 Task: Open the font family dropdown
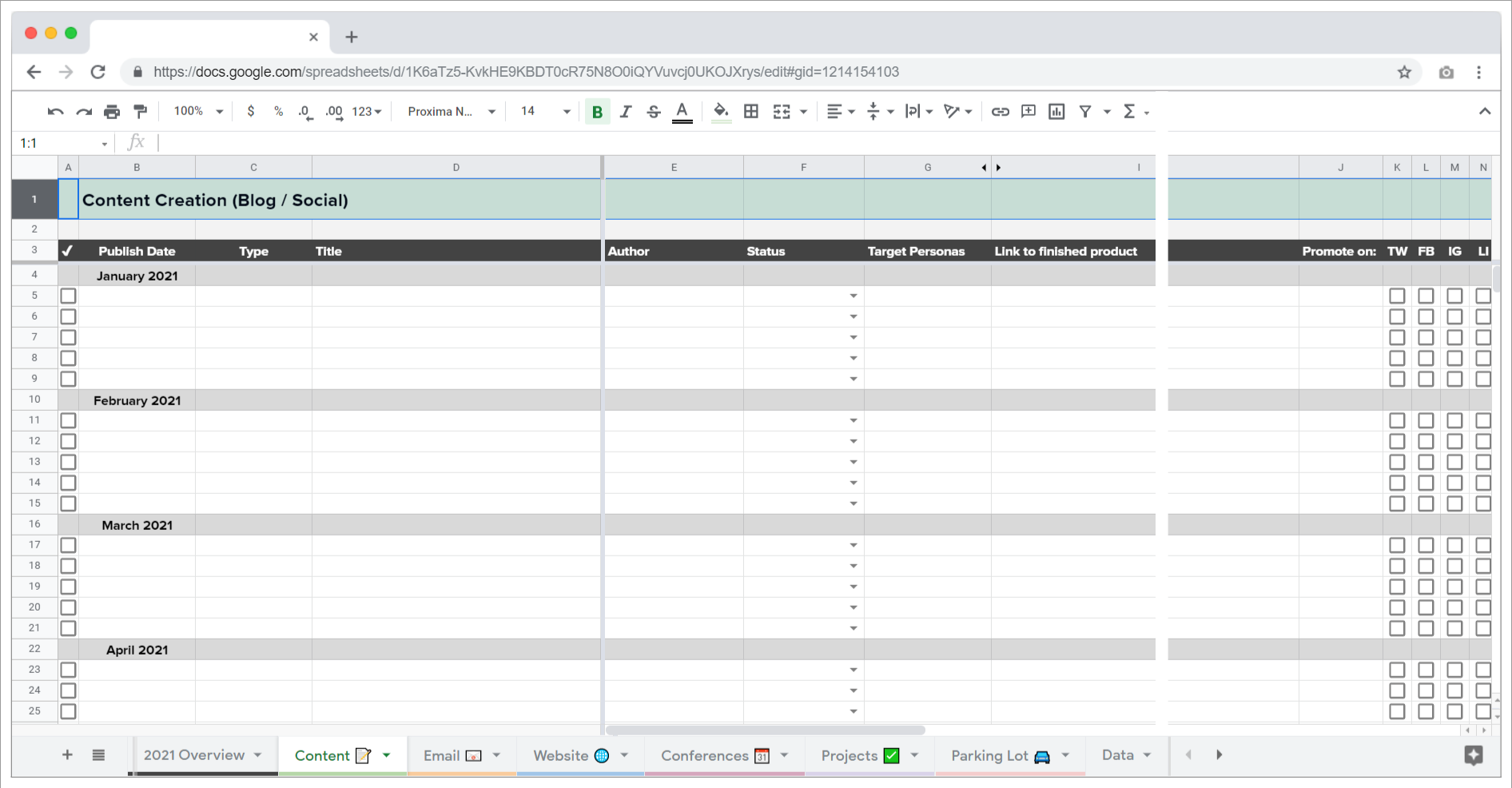click(452, 112)
